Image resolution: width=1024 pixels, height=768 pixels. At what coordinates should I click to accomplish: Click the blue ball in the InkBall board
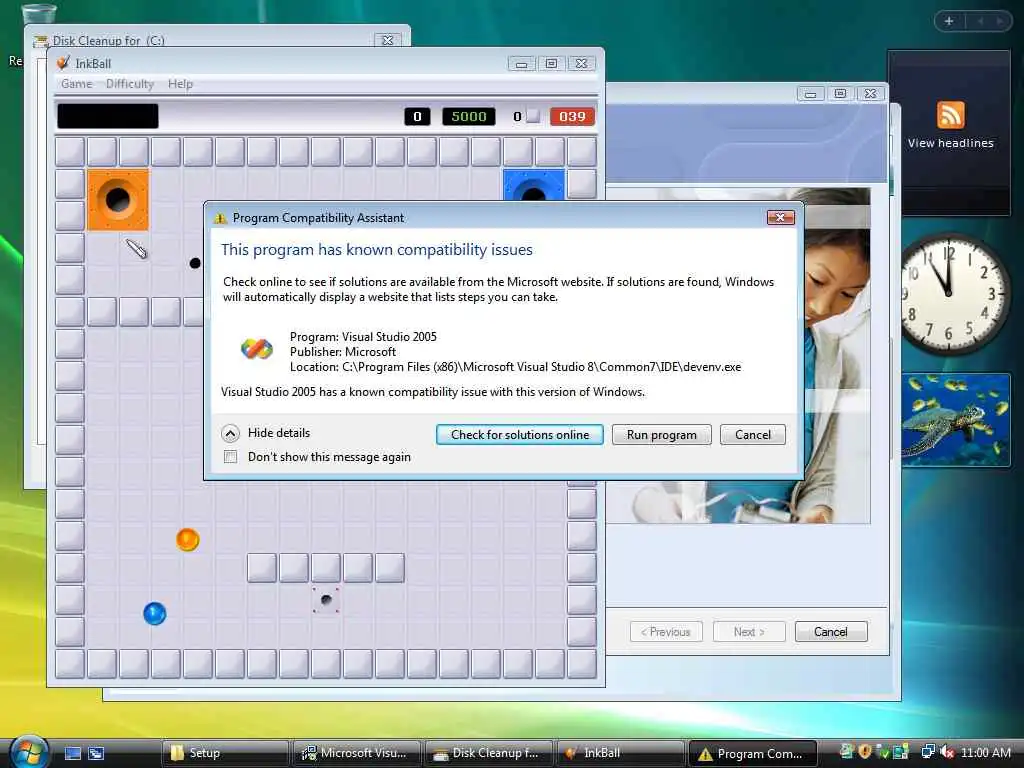point(155,613)
